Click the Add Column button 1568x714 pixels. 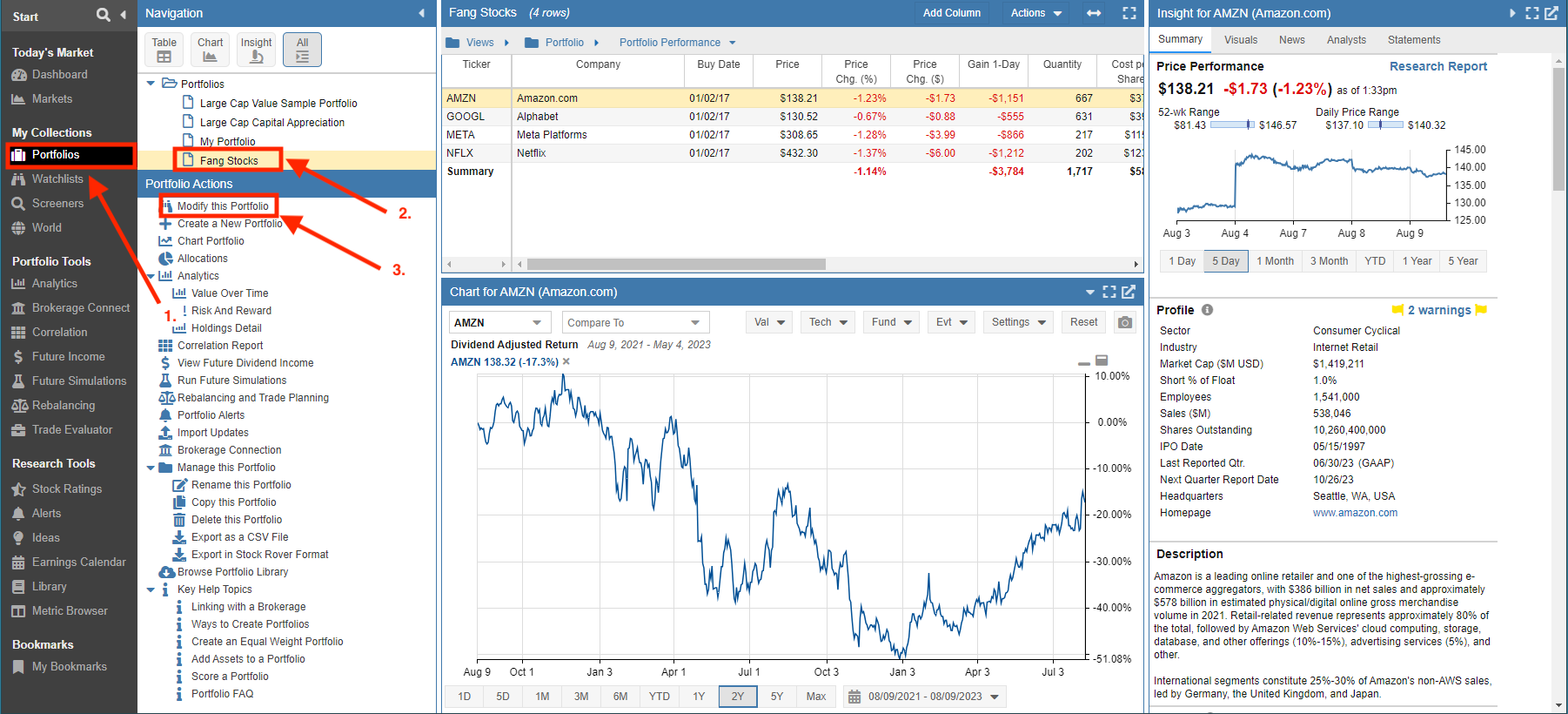point(952,13)
